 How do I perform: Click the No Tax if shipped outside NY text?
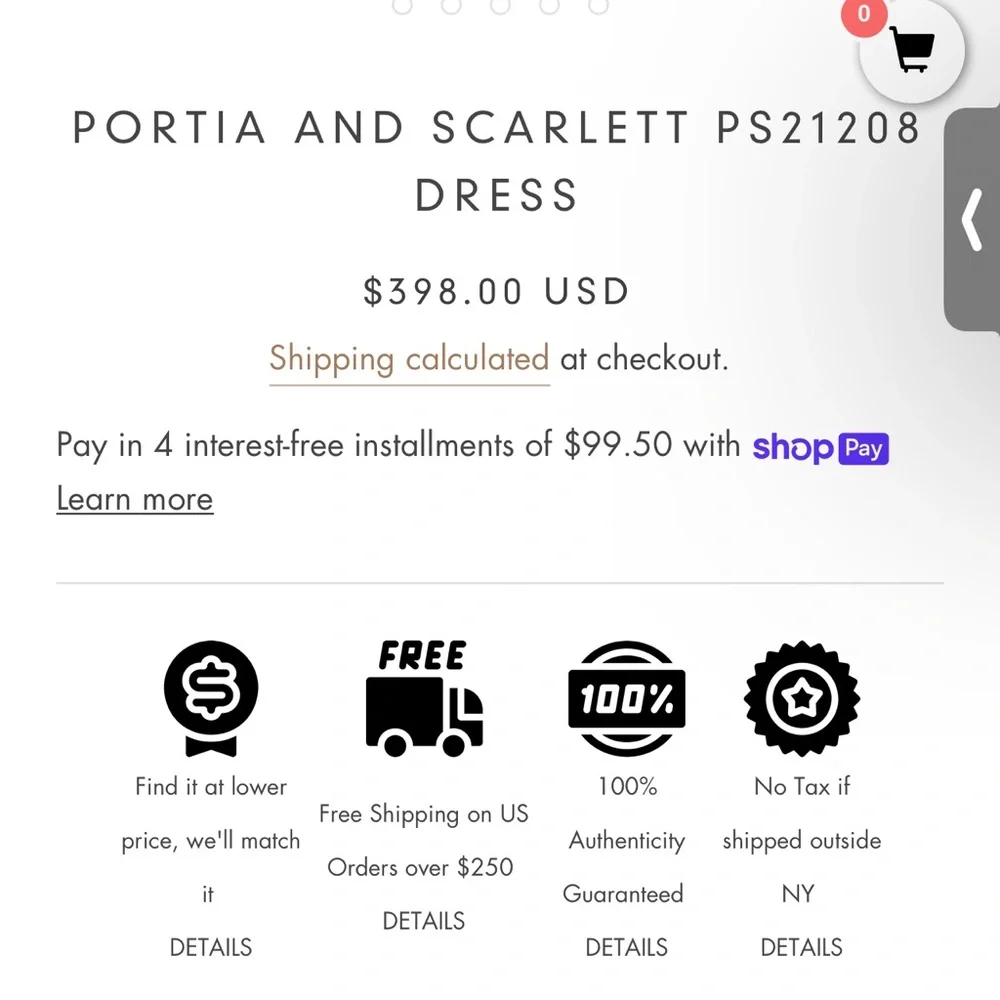tap(802, 840)
